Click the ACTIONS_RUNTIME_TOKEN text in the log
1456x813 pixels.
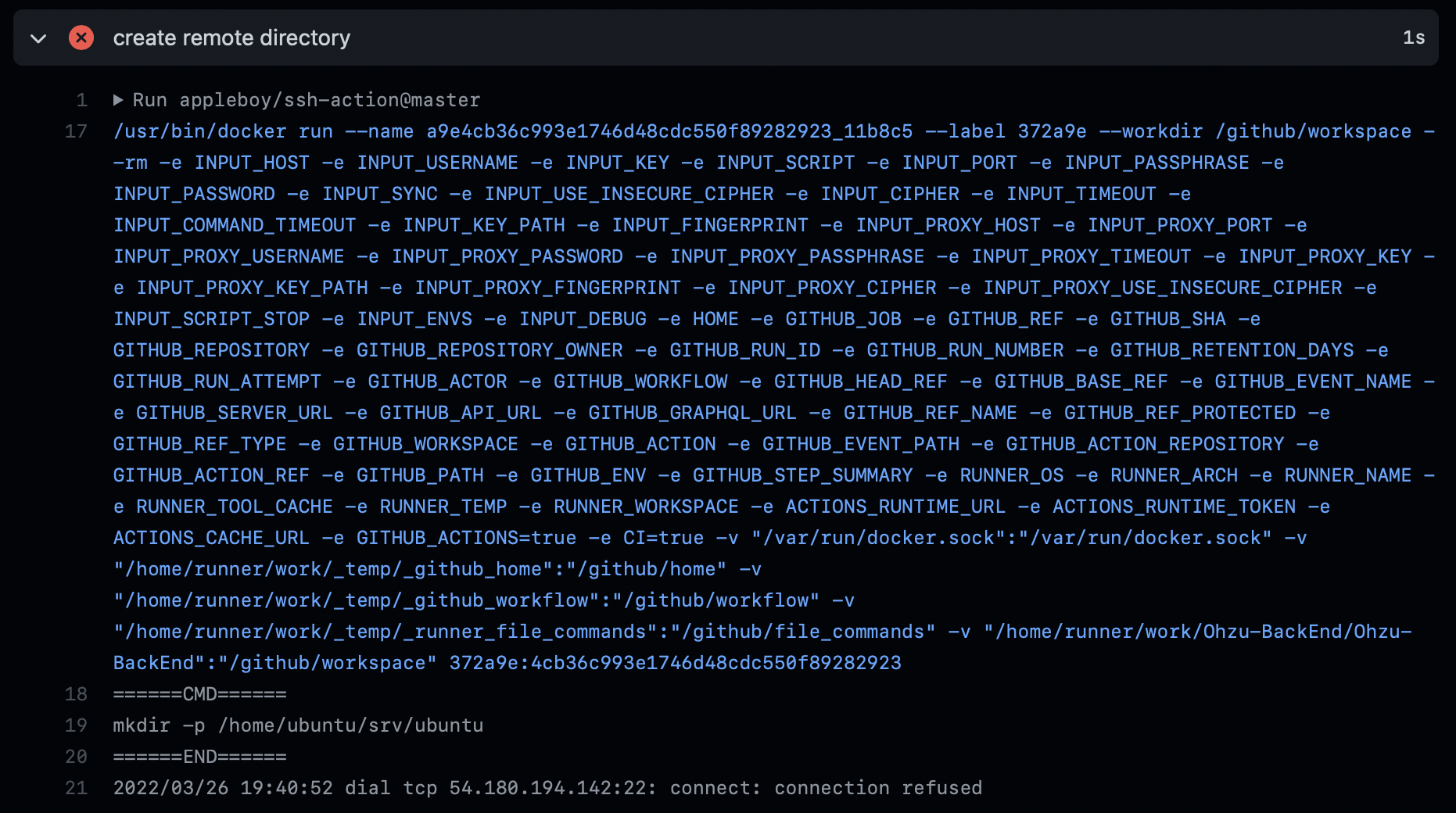point(1174,507)
